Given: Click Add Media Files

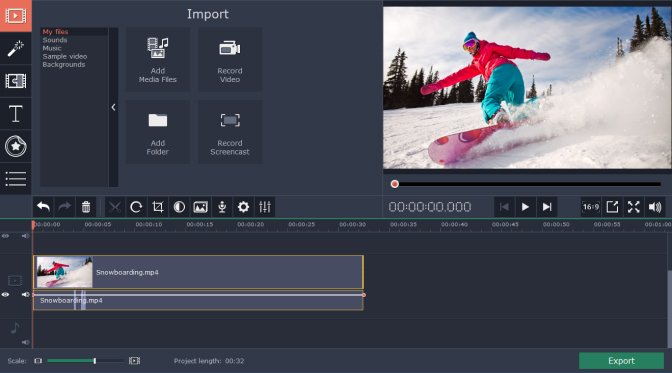Looking at the screenshot, I should (x=157, y=60).
